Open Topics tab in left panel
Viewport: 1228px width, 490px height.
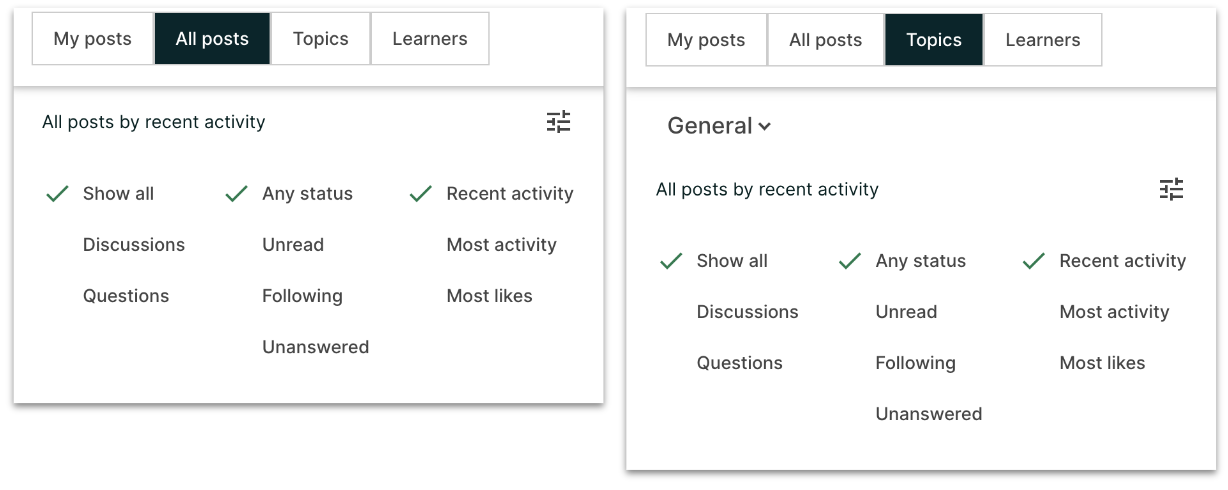click(321, 39)
